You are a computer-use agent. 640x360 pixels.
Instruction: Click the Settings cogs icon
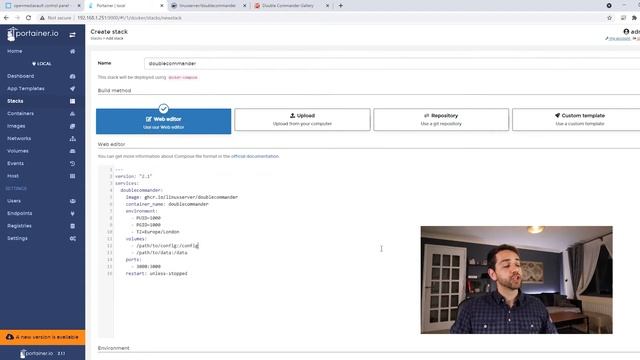pyautogui.click(x=72, y=238)
